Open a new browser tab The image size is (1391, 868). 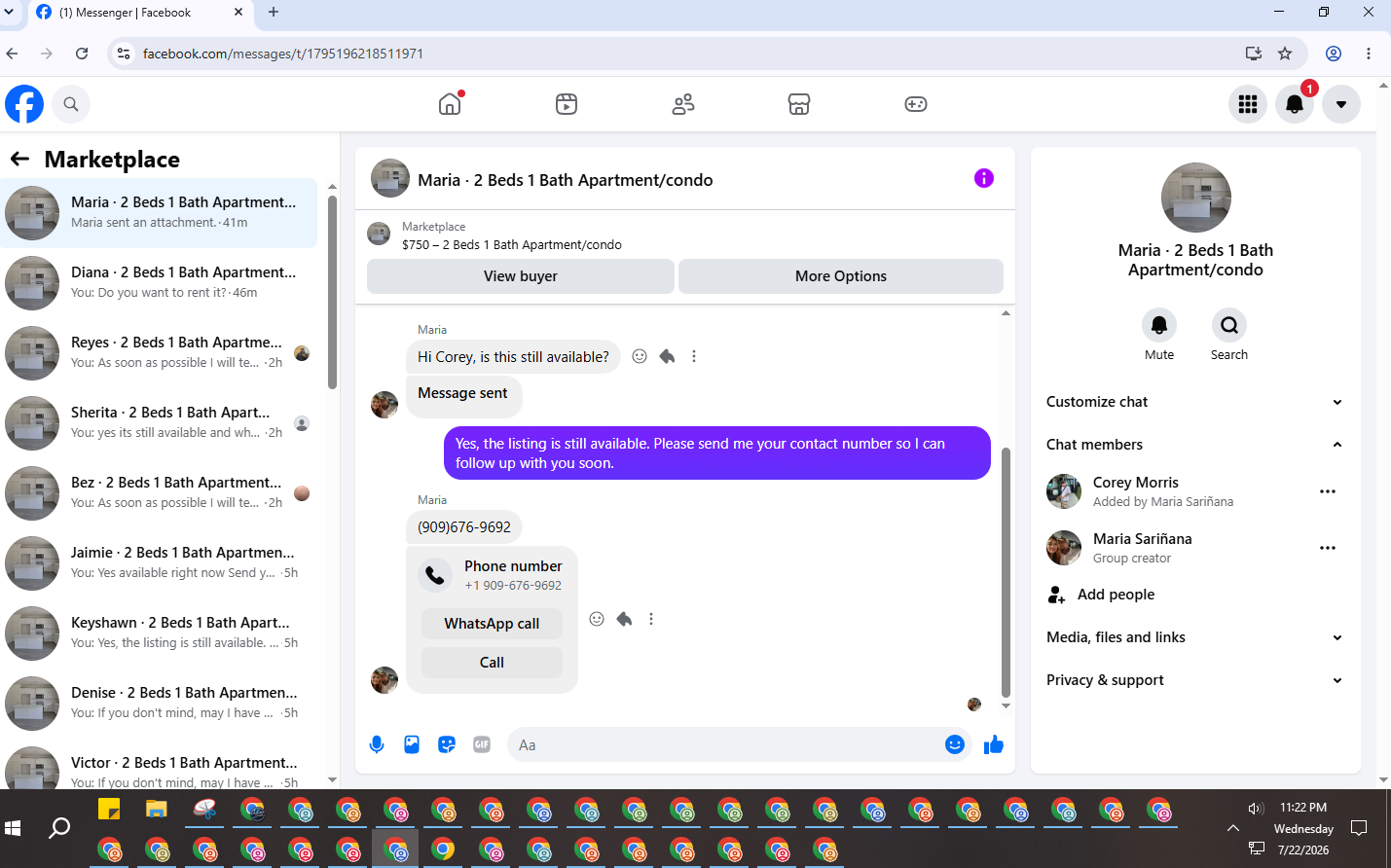pyautogui.click(x=274, y=13)
